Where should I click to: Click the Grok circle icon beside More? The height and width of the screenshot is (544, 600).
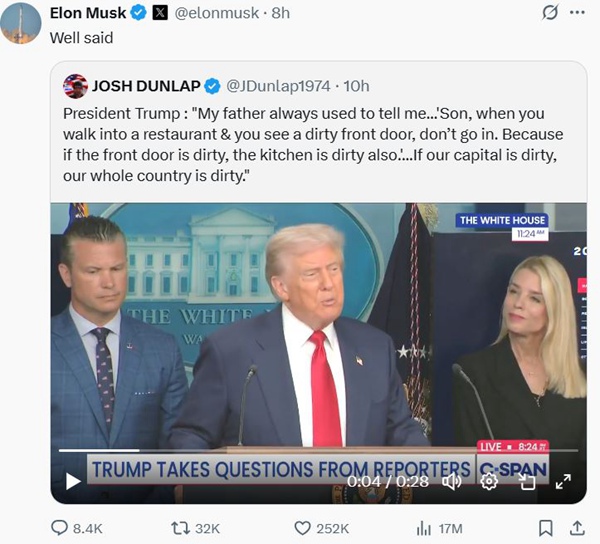pyautogui.click(x=548, y=13)
